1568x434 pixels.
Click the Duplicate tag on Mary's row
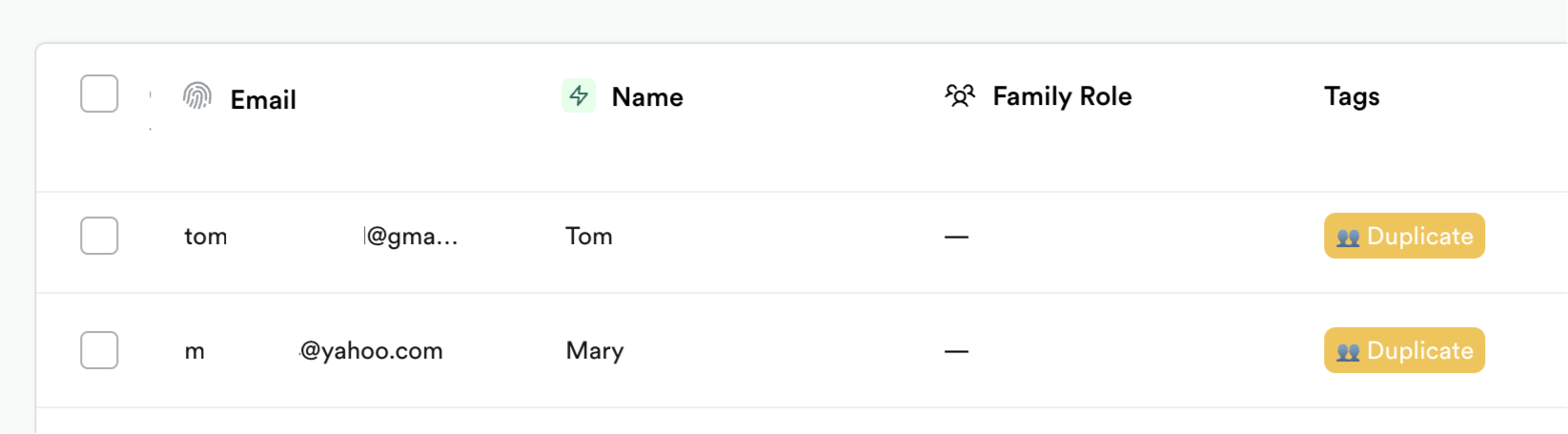coord(1404,350)
